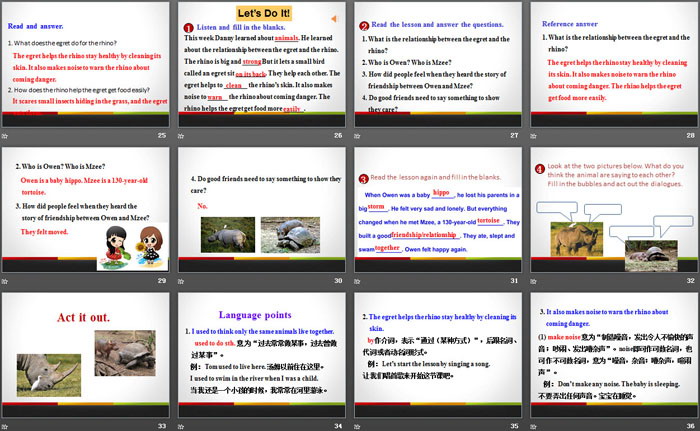This screenshot has height=431, width=700.
Task: Click the animation star under slide 34
Action: pyautogui.click(x=180, y=427)
